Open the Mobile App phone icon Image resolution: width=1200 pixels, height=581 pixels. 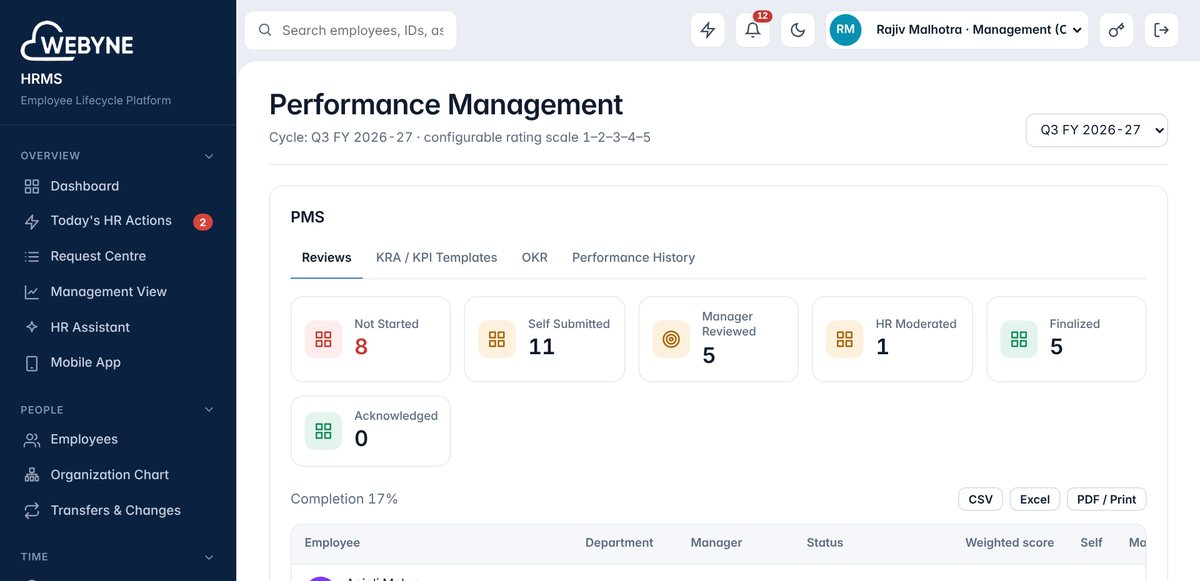pyautogui.click(x=32, y=363)
